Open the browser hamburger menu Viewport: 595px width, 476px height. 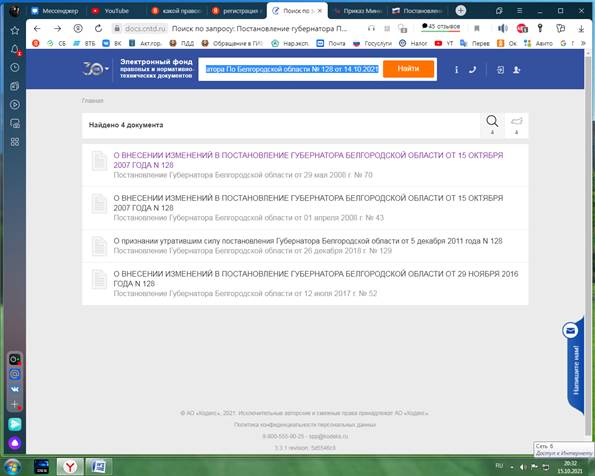click(519, 11)
